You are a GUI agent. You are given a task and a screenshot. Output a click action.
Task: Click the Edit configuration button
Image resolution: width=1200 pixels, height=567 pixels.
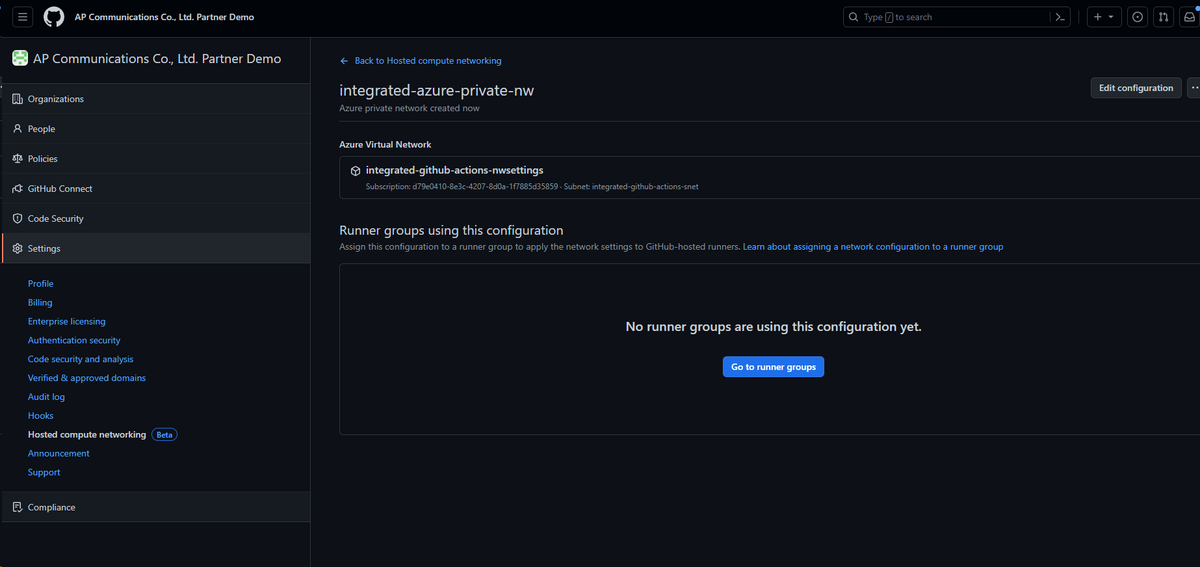tap(1136, 88)
